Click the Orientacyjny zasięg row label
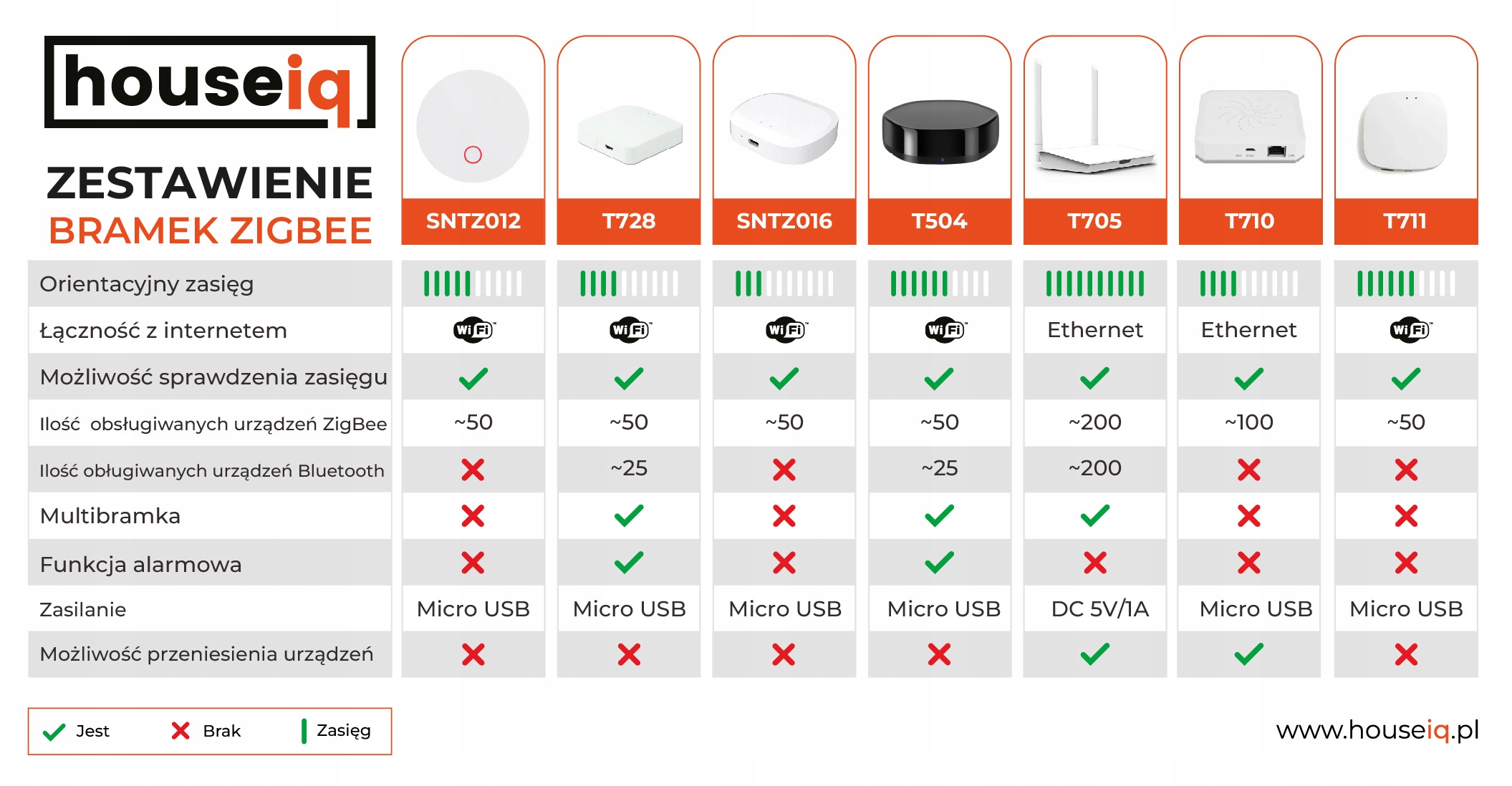 click(x=147, y=284)
